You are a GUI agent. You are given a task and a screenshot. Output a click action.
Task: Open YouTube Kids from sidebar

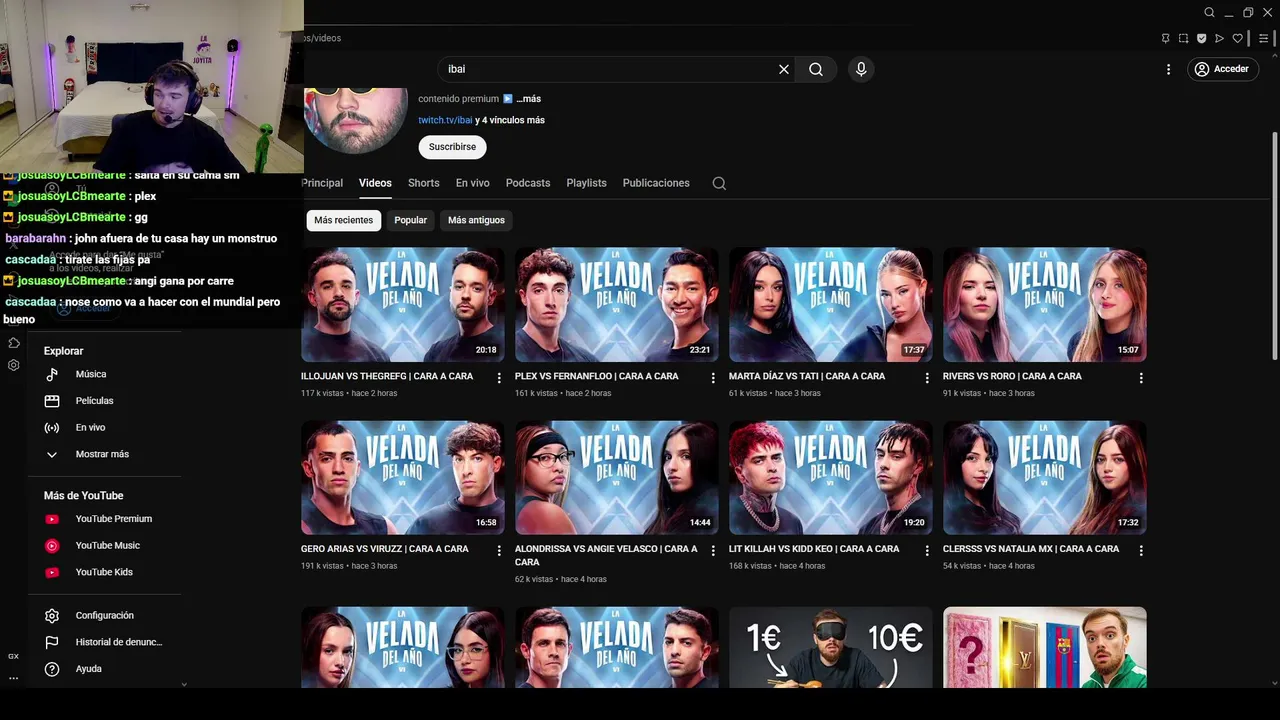[105, 572]
